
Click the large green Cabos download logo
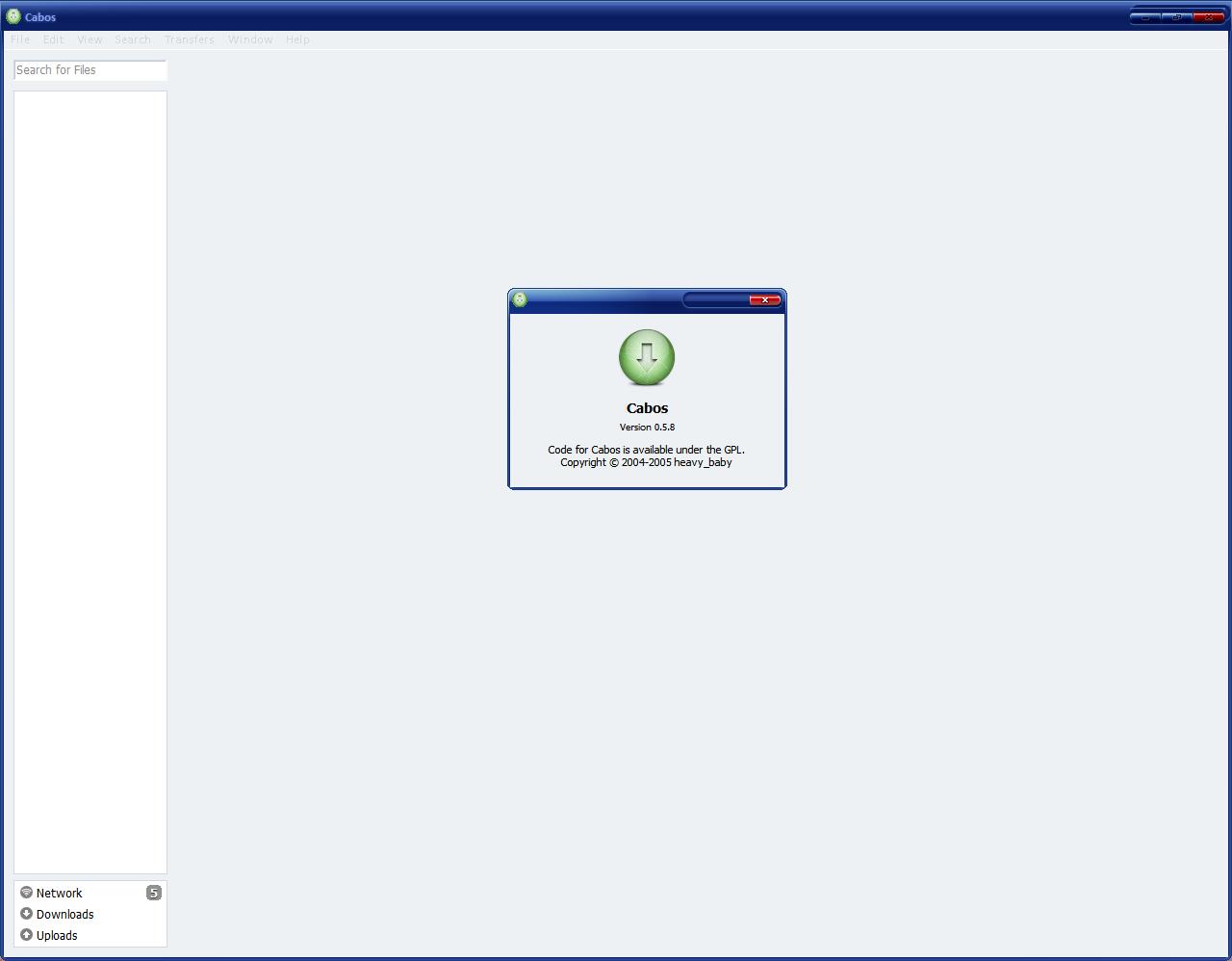pos(647,358)
